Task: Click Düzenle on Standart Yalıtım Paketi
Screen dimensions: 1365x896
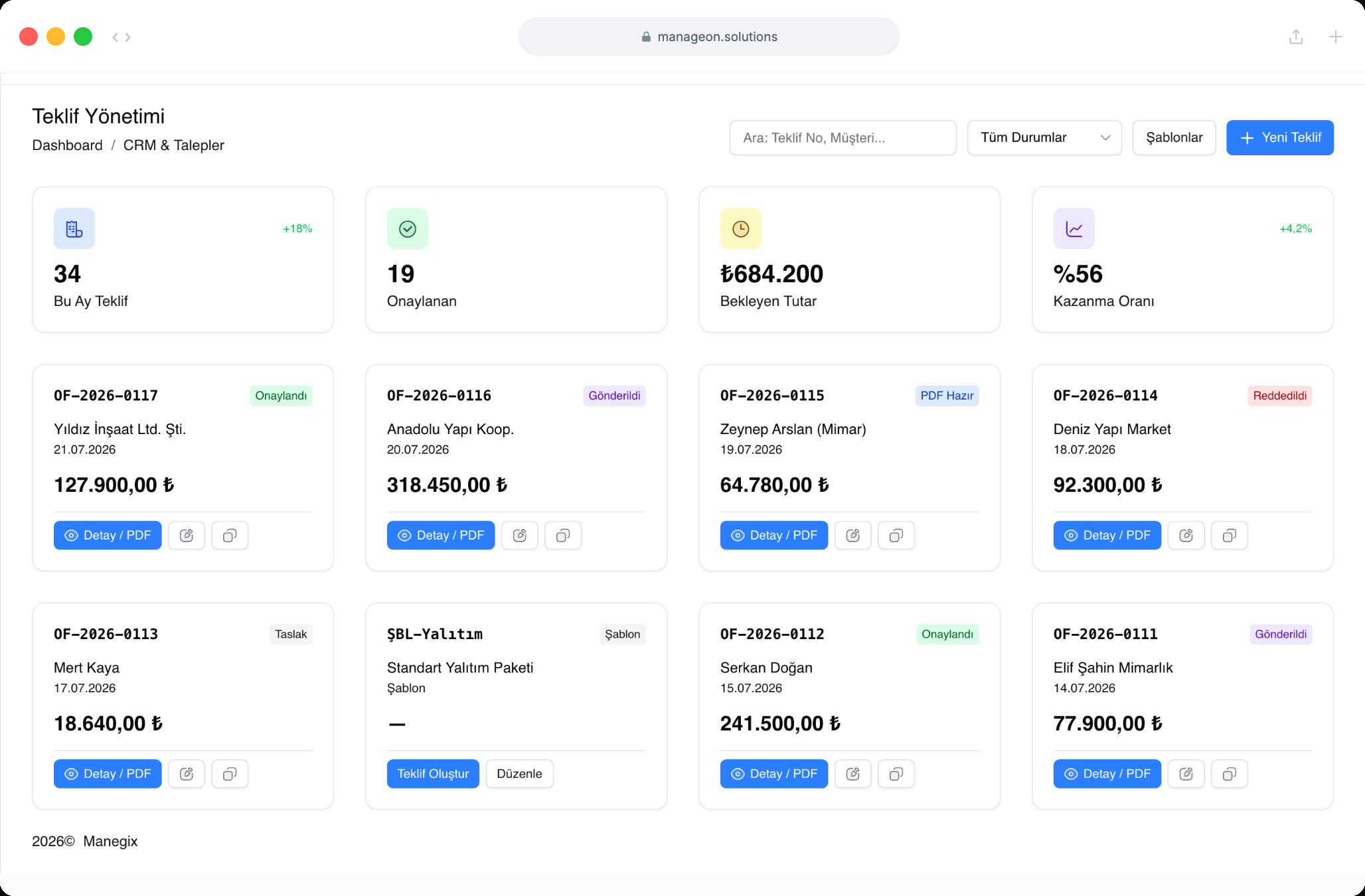Action: 519,774
